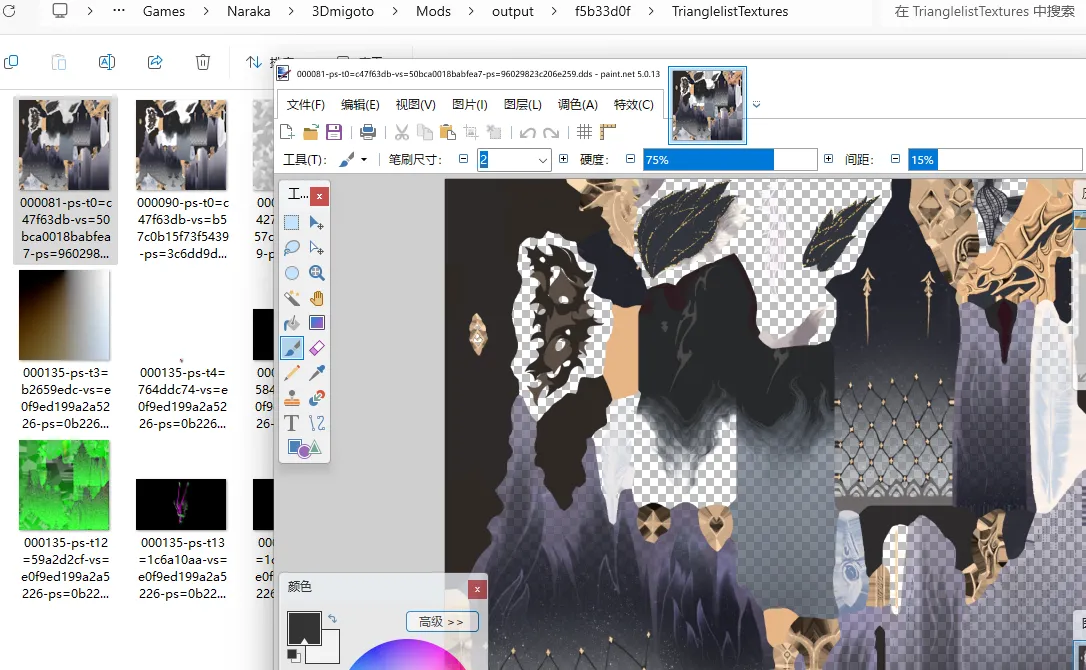Open the 文件(F) menu
Image resolution: width=1086 pixels, height=670 pixels.
[x=306, y=105]
